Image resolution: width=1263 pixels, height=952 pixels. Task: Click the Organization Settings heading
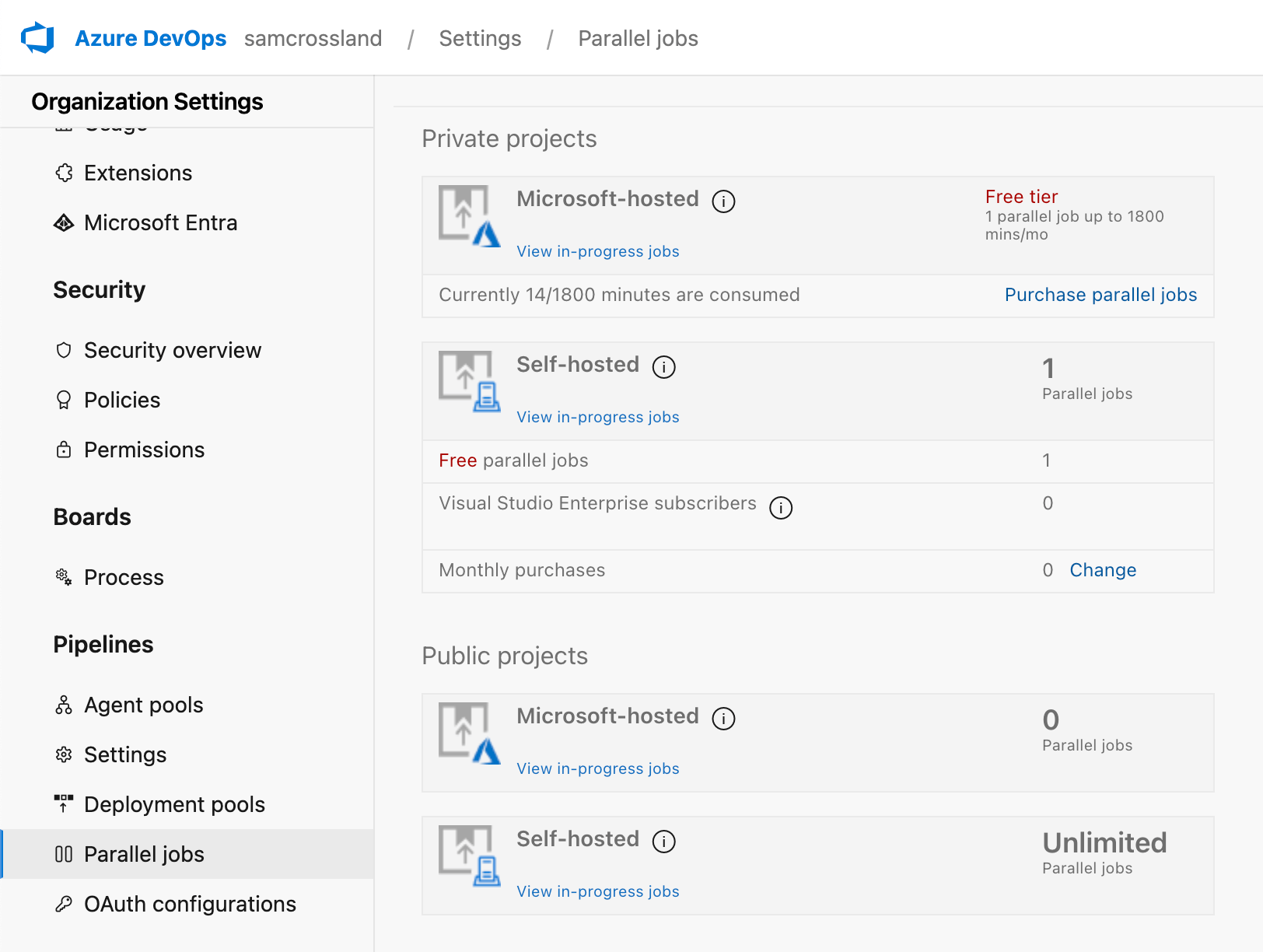click(x=147, y=101)
